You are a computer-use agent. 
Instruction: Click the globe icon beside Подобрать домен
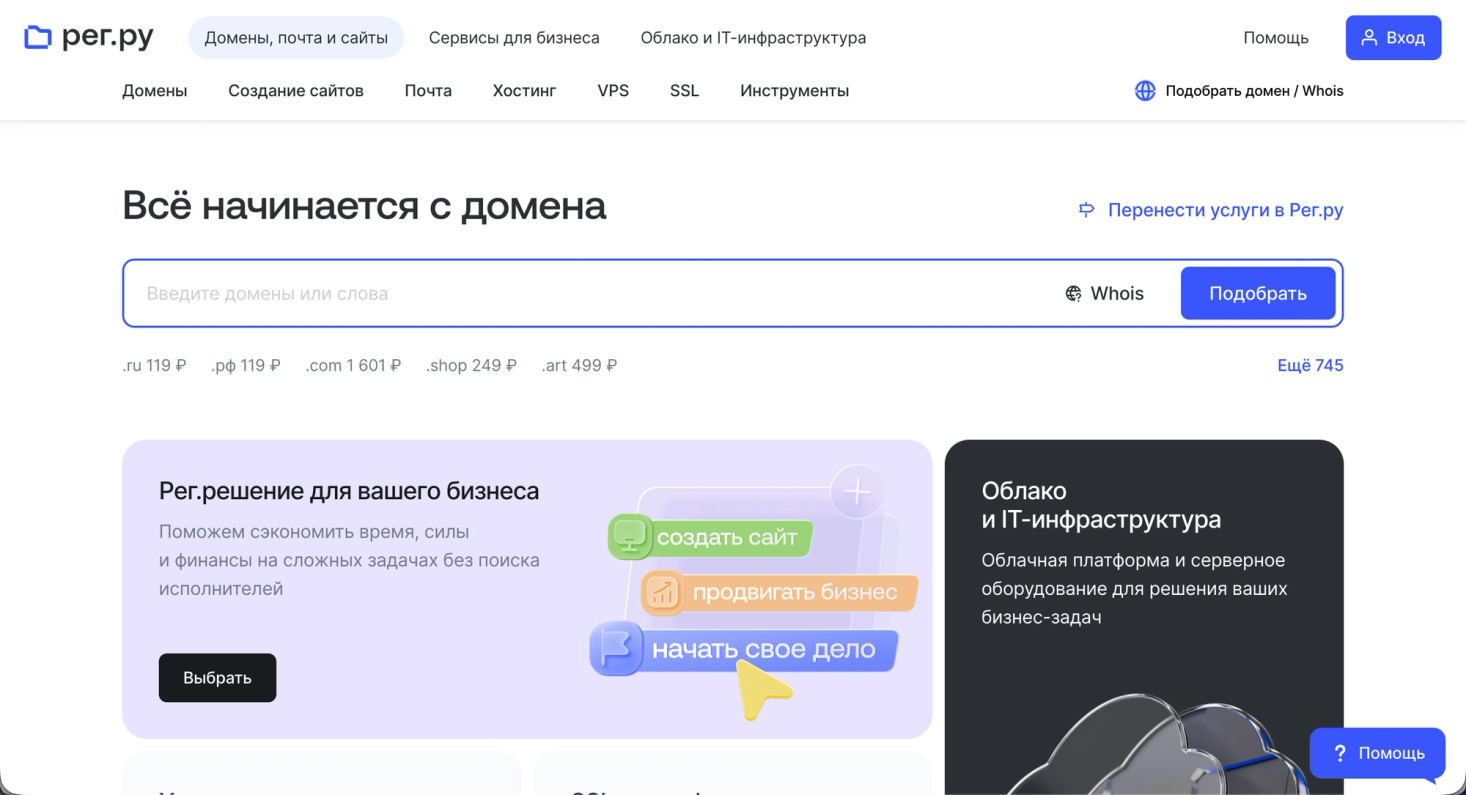click(x=1145, y=91)
